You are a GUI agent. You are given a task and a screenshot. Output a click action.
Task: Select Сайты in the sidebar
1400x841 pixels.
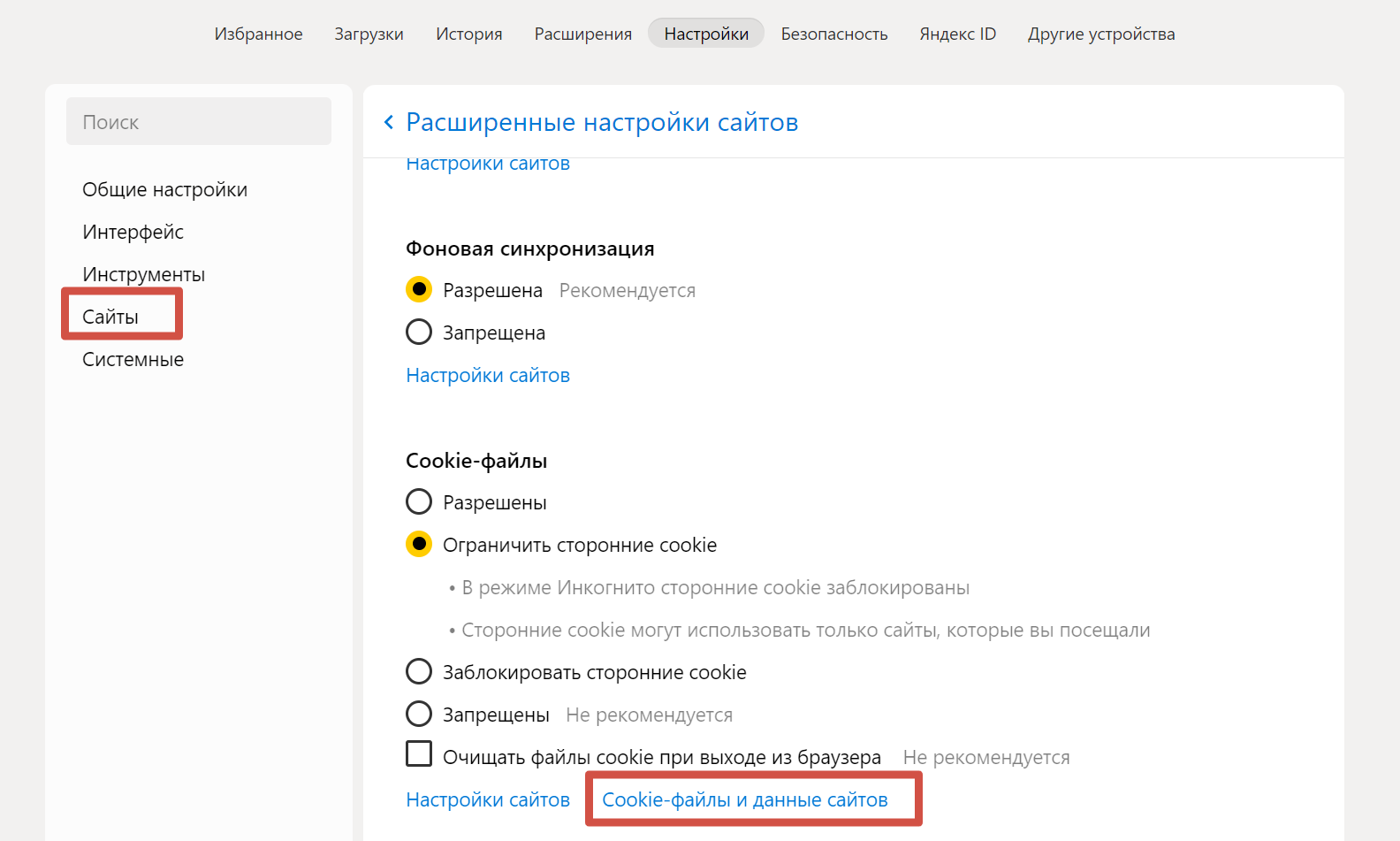(110, 317)
